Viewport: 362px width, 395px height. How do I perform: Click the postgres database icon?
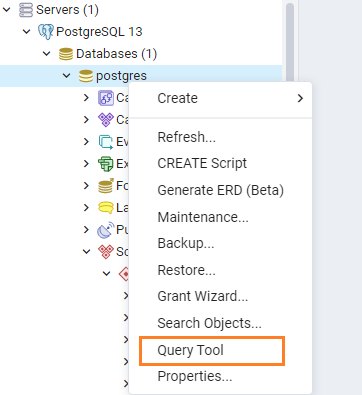86,76
